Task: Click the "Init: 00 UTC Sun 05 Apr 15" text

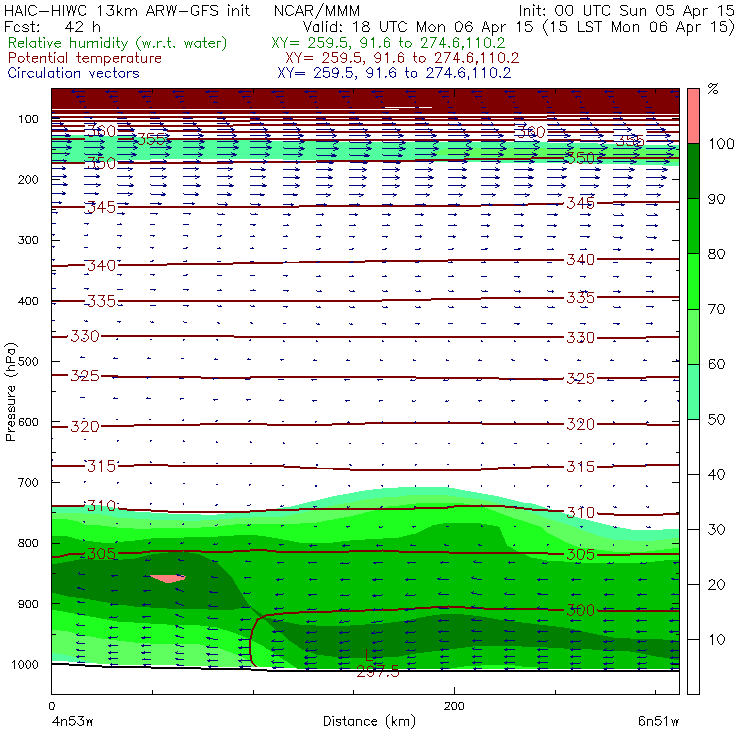Action: 626,11
